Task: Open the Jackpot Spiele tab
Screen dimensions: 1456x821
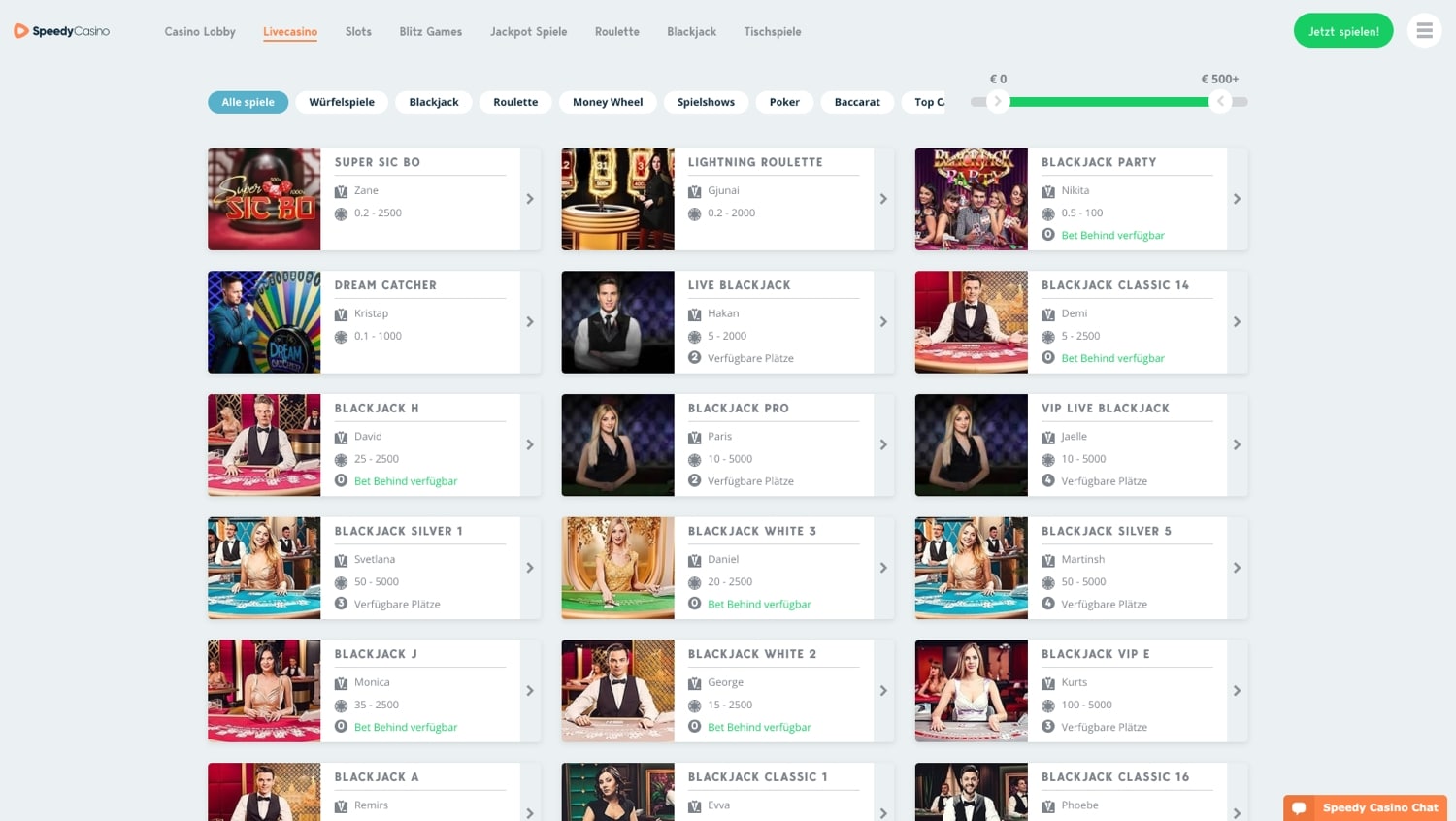Action: [529, 32]
